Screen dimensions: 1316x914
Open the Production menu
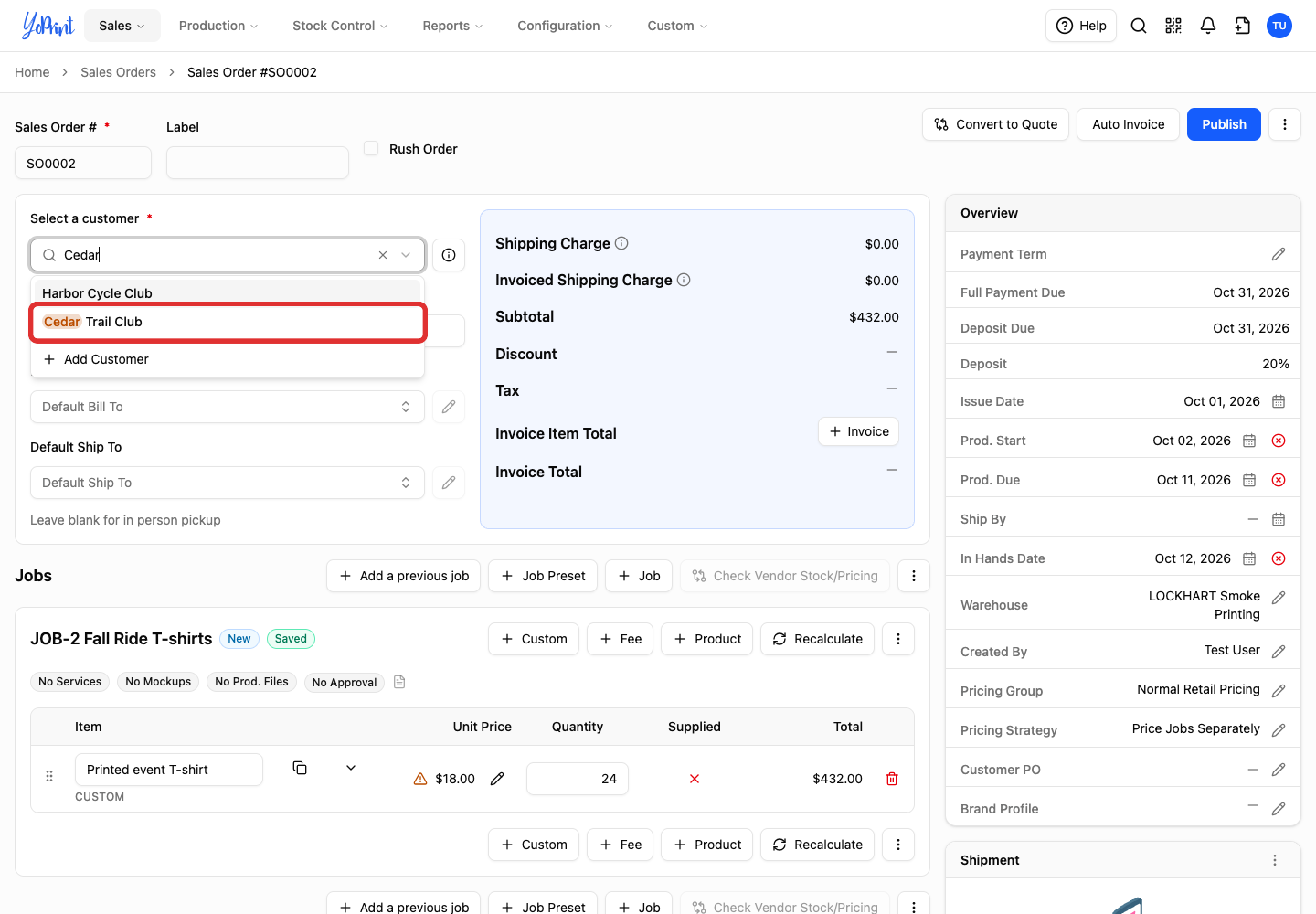218,26
